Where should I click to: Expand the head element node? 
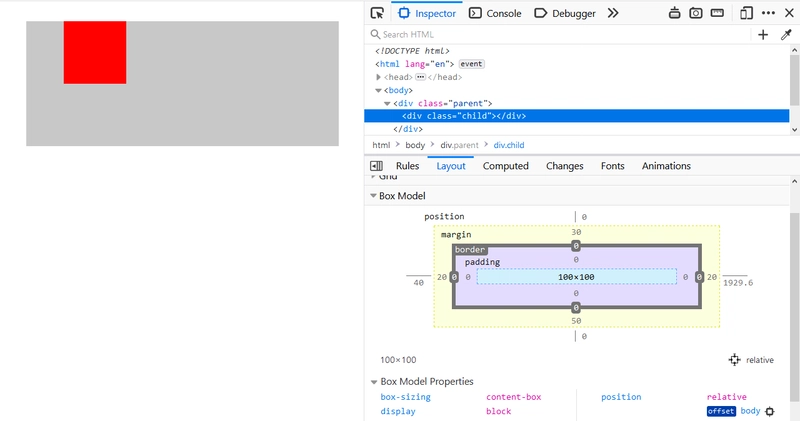379,77
